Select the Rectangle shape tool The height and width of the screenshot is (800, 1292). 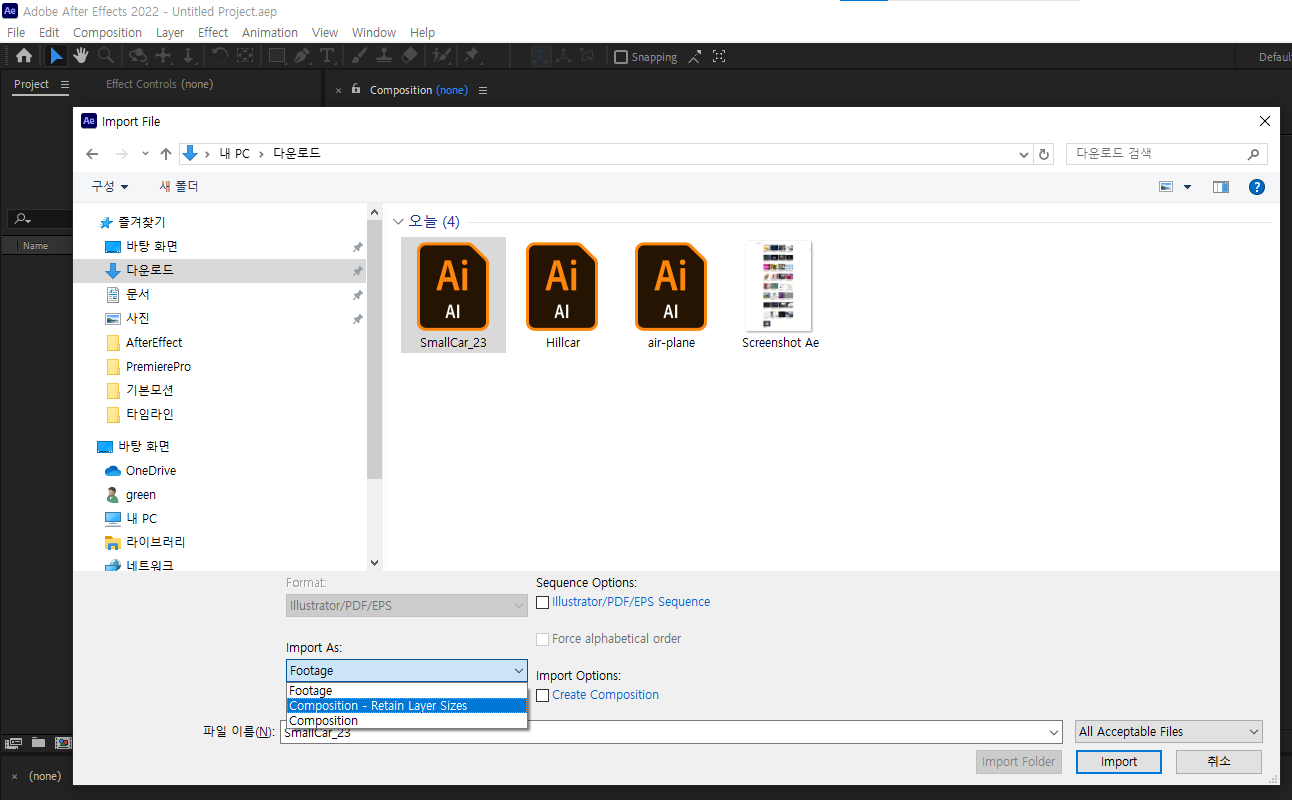[278, 57]
